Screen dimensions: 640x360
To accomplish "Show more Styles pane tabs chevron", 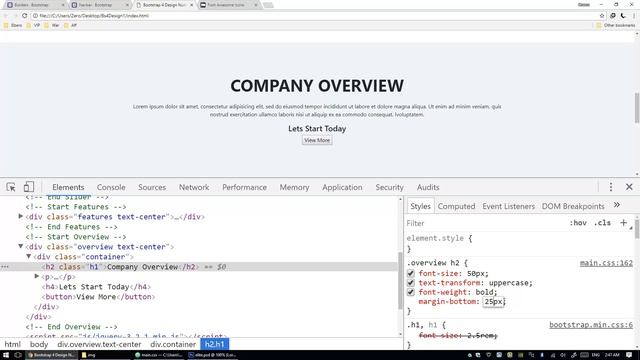I will coord(617,205).
